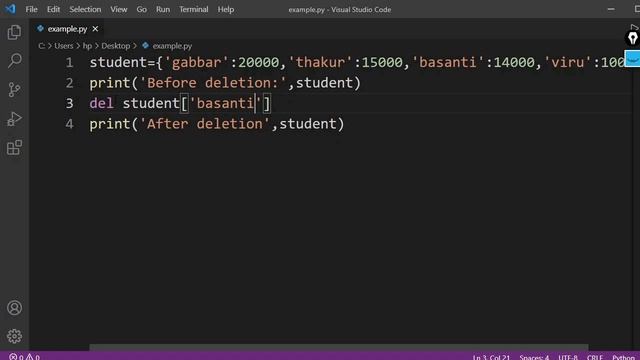Image resolution: width=640 pixels, height=360 pixels.
Task: Click the example.py breadcrumb segment
Action: pos(172,46)
